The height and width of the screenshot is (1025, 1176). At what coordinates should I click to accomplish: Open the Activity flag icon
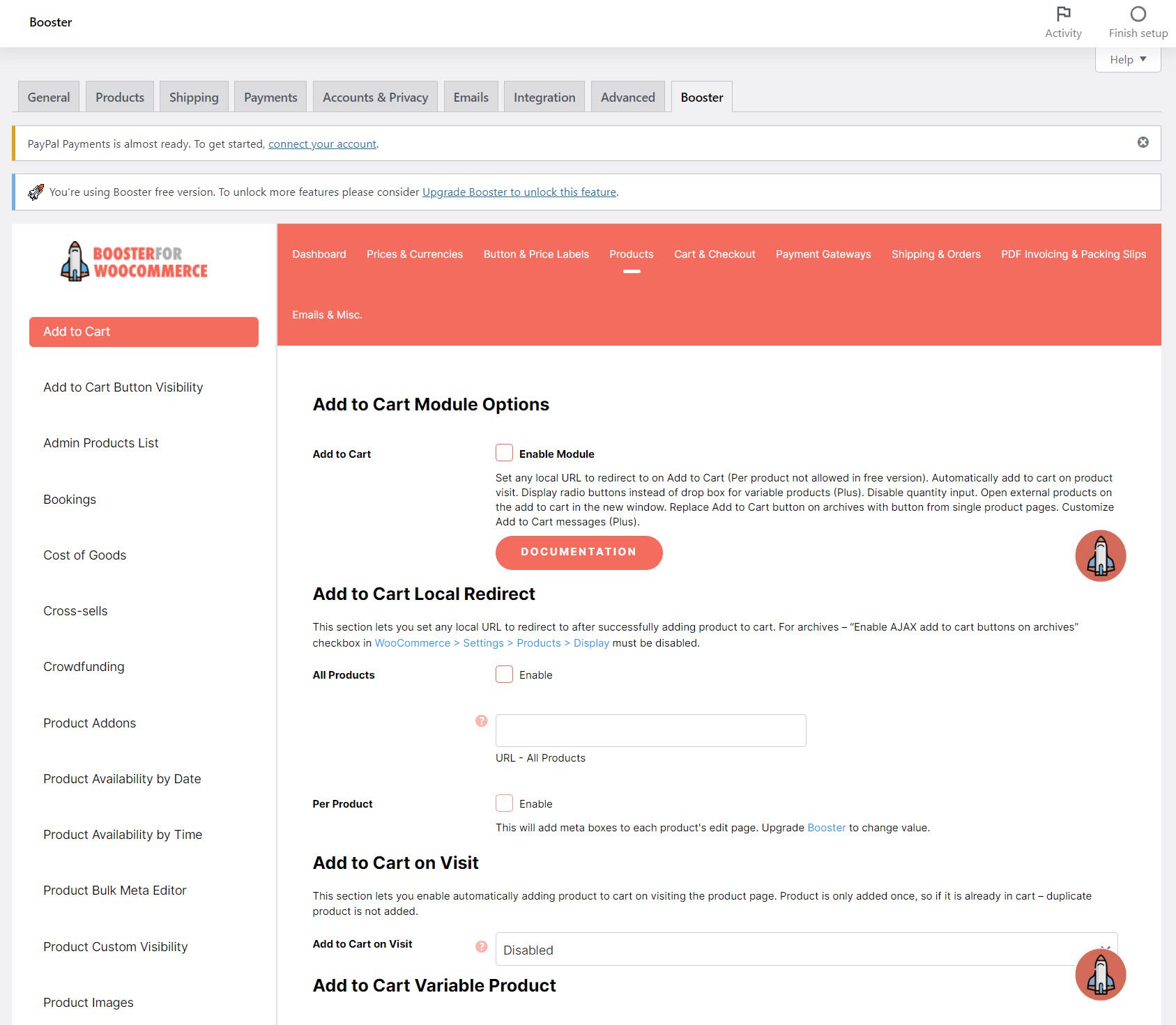click(1063, 14)
